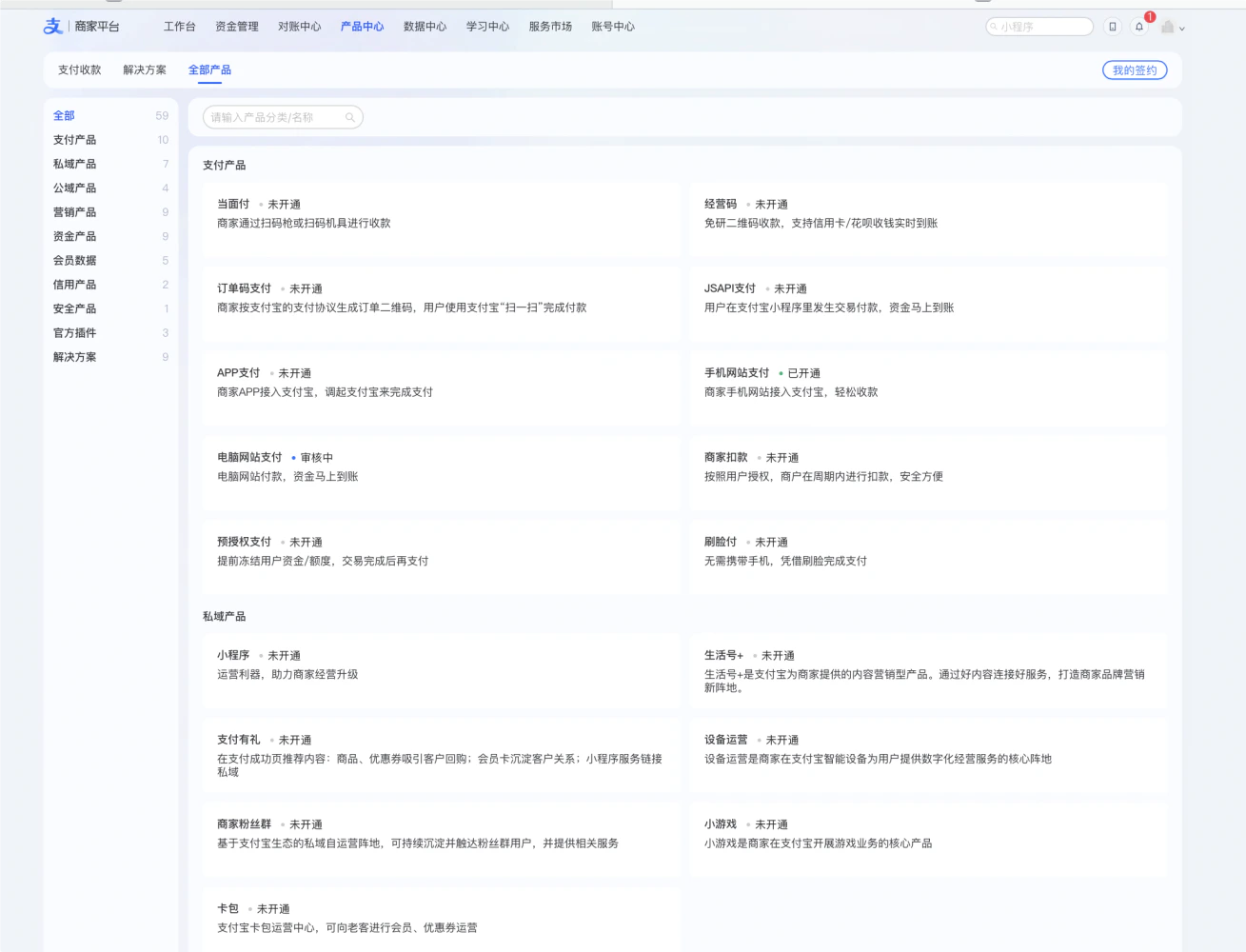This screenshot has width=1246, height=952.
Task: Open the 预授权支付 product card
Action: pyautogui.click(x=442, y=558)
